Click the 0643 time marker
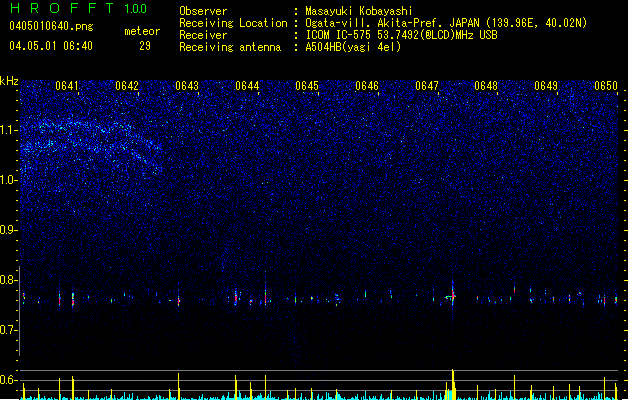Viewport: 629px width, 400px height. click(x=187, y=86)
